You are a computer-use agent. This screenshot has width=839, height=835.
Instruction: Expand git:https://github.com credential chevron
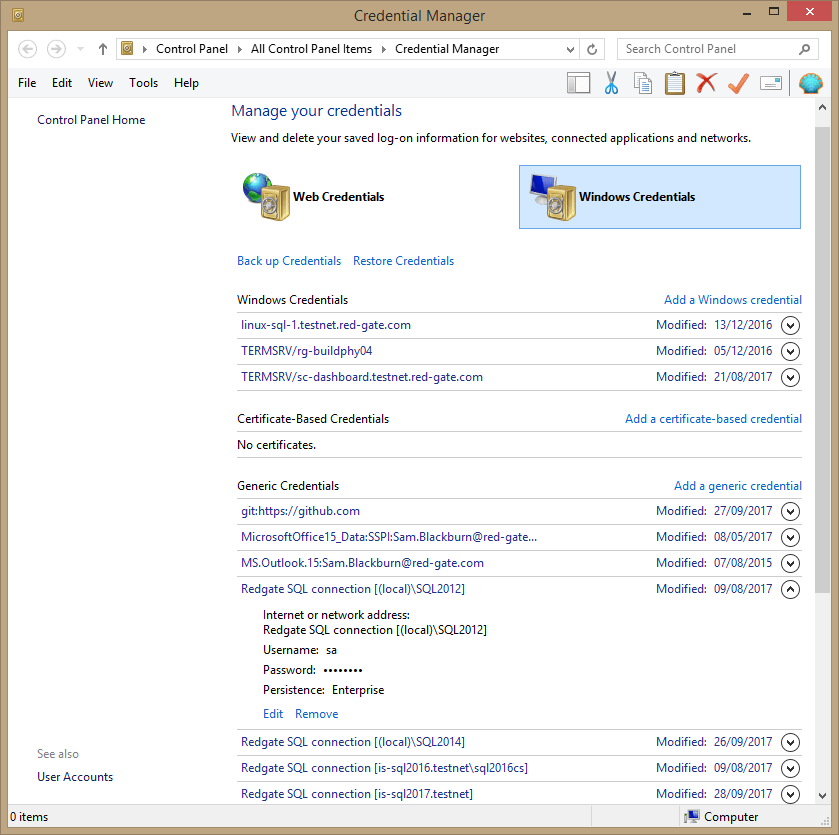tap(790, 511)
